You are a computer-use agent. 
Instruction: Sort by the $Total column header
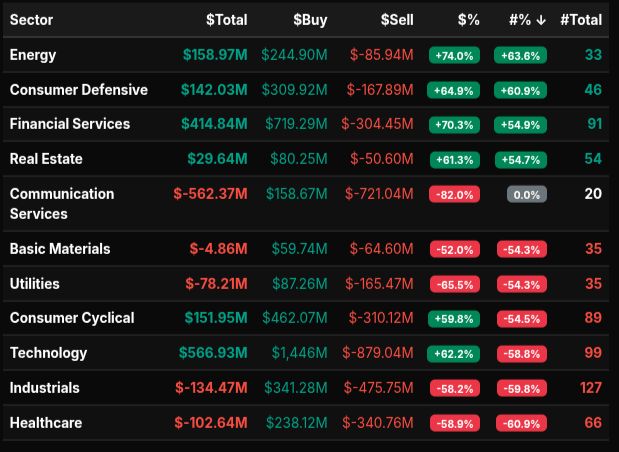coord(226,19)
